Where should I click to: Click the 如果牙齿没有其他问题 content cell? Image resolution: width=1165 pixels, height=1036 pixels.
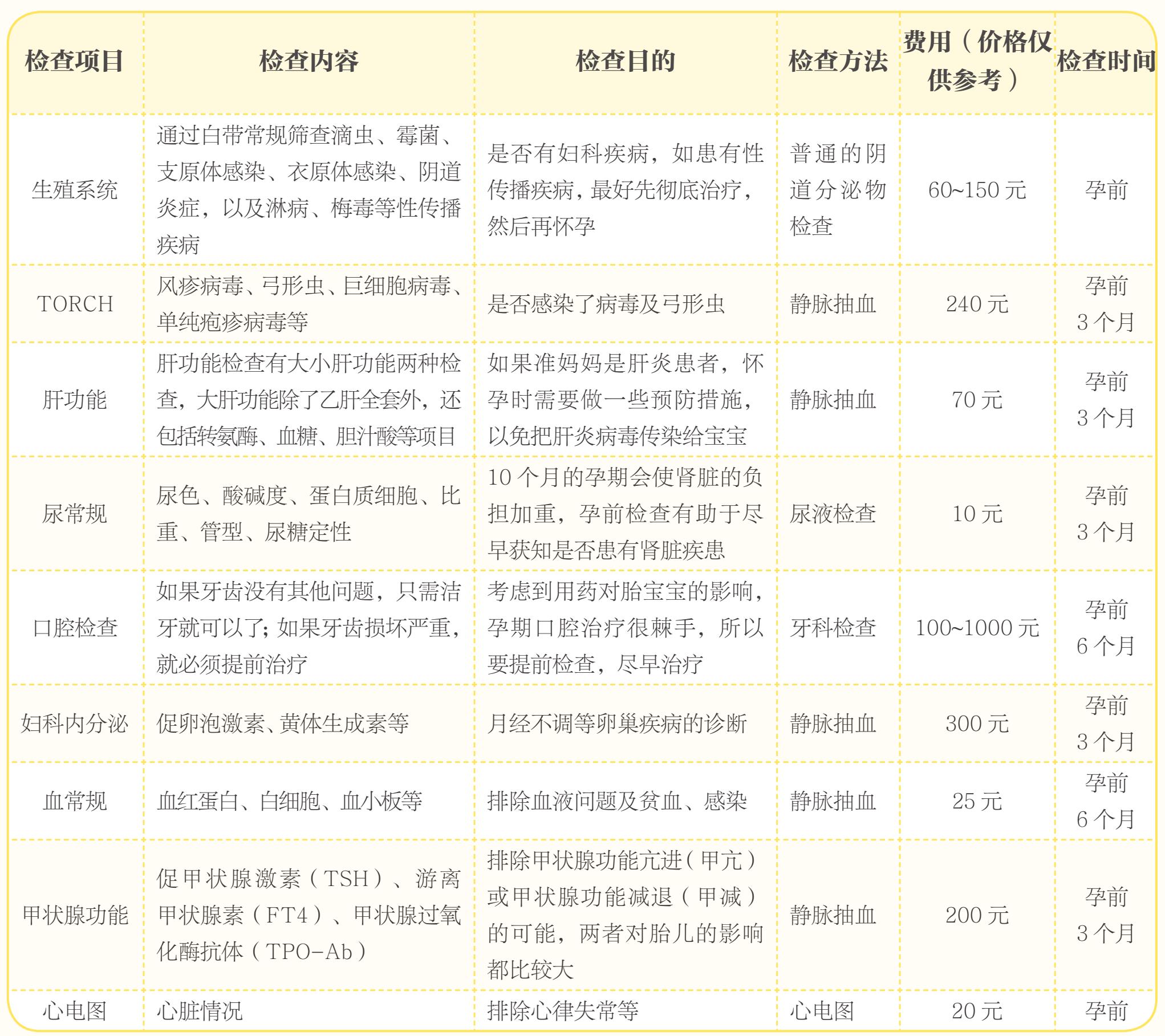(x=308, y=628)
